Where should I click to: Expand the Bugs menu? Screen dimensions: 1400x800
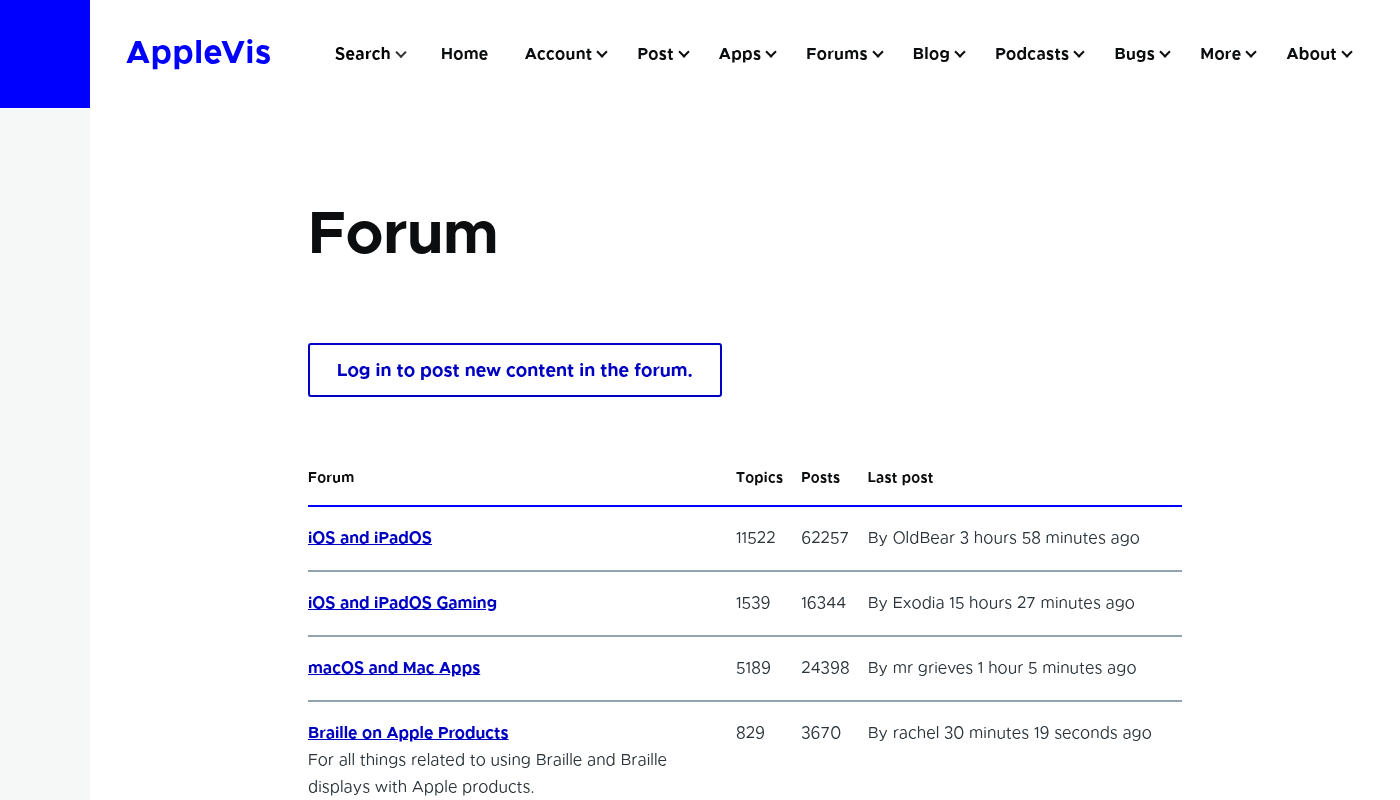[x=1142, y=54]
